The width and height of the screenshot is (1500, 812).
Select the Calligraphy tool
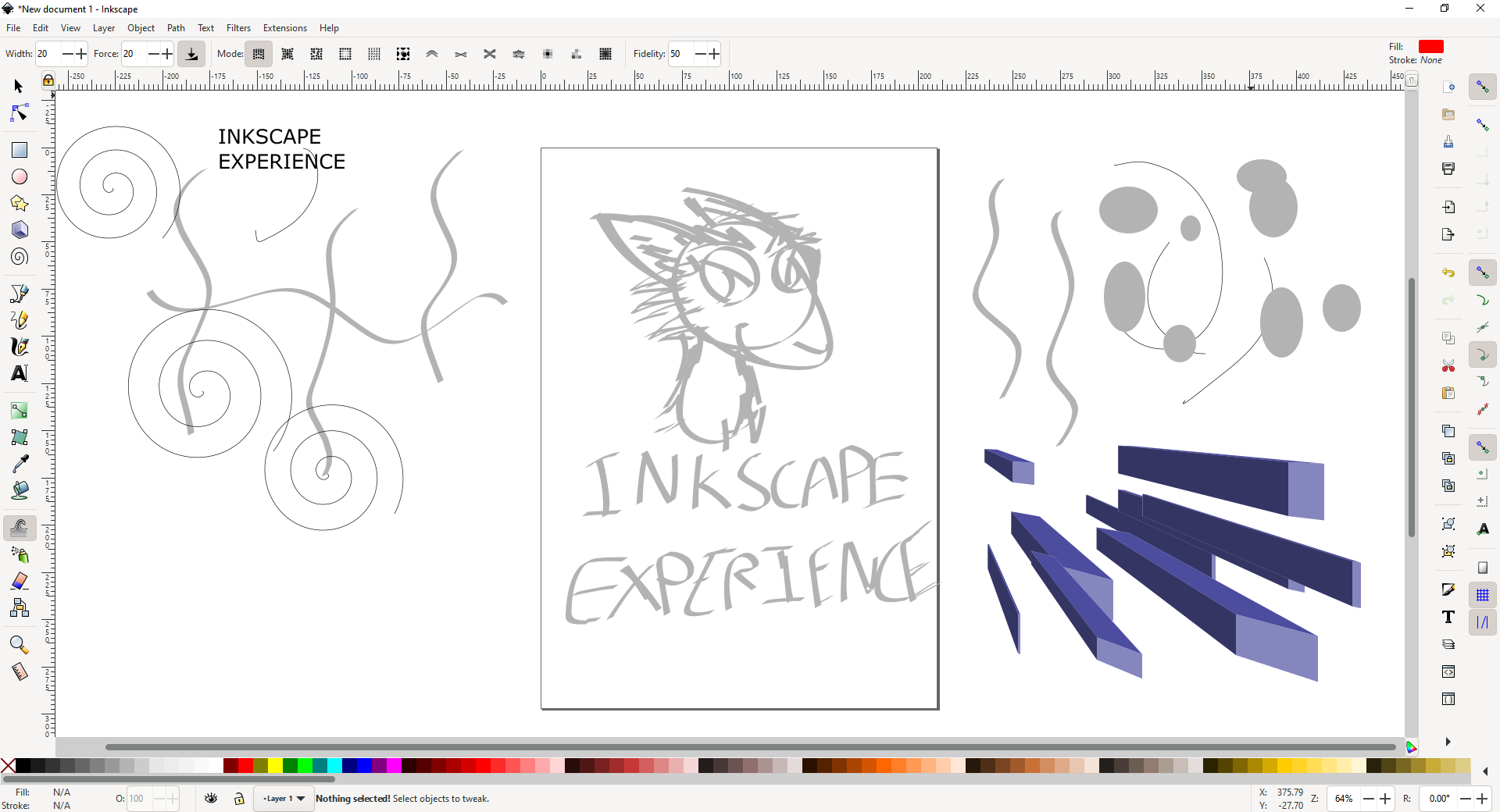point(19,347)
